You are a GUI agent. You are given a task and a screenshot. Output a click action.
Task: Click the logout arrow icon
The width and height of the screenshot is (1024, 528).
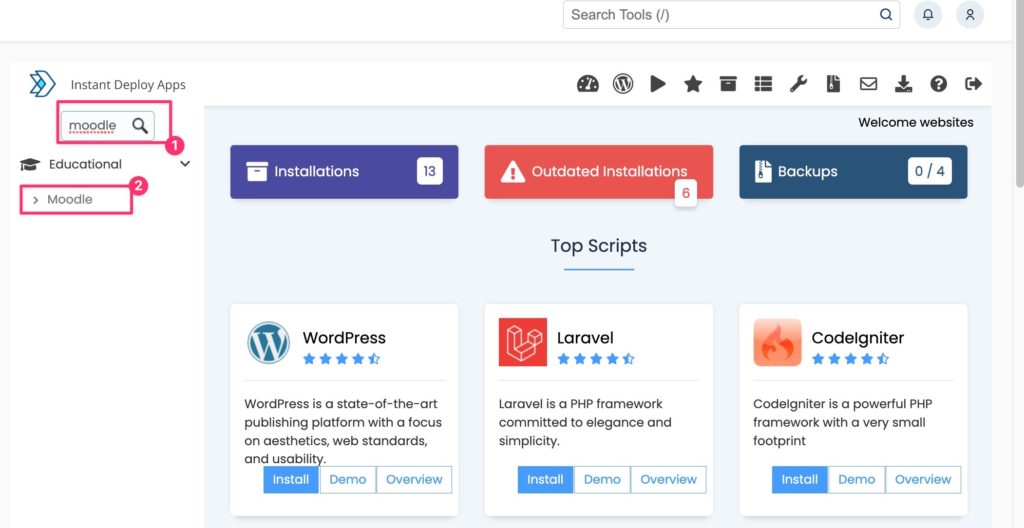click(973, 84)
